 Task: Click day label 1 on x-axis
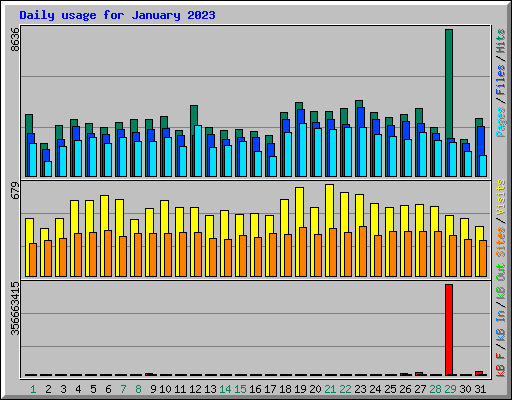tap(33, 389)
